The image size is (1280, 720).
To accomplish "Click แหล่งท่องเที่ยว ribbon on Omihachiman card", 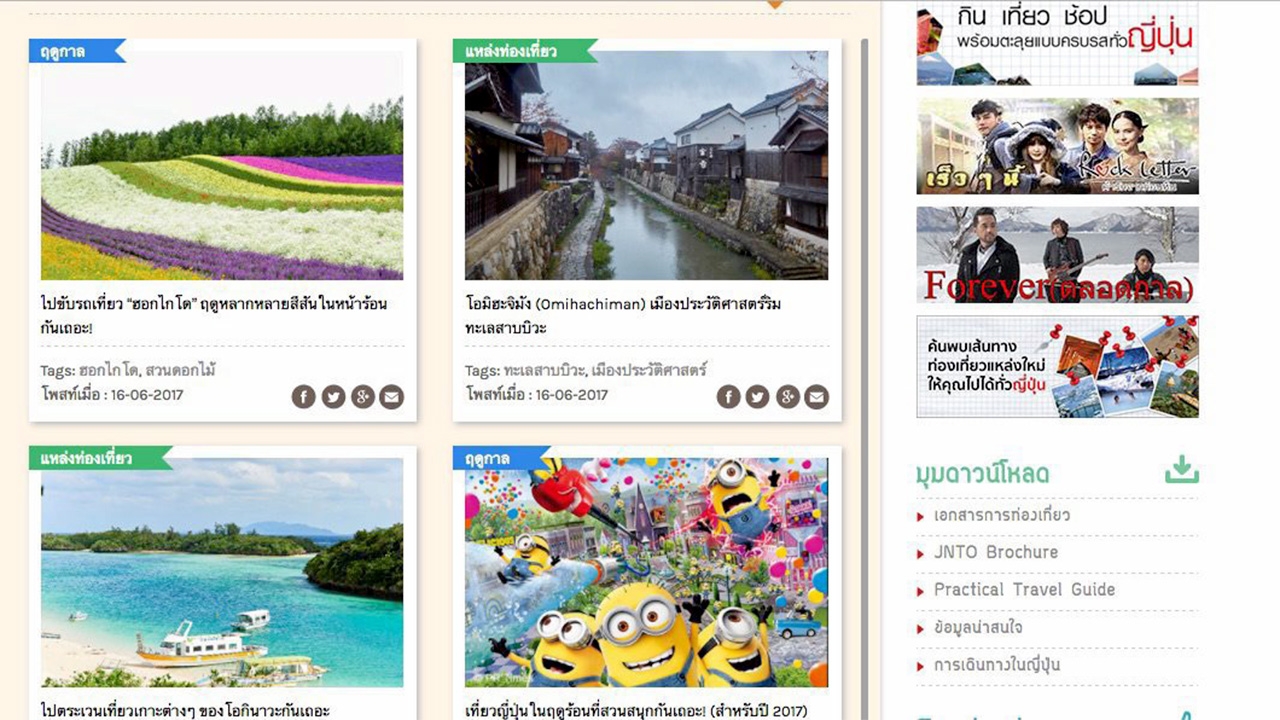I will (x=524, y=51).
